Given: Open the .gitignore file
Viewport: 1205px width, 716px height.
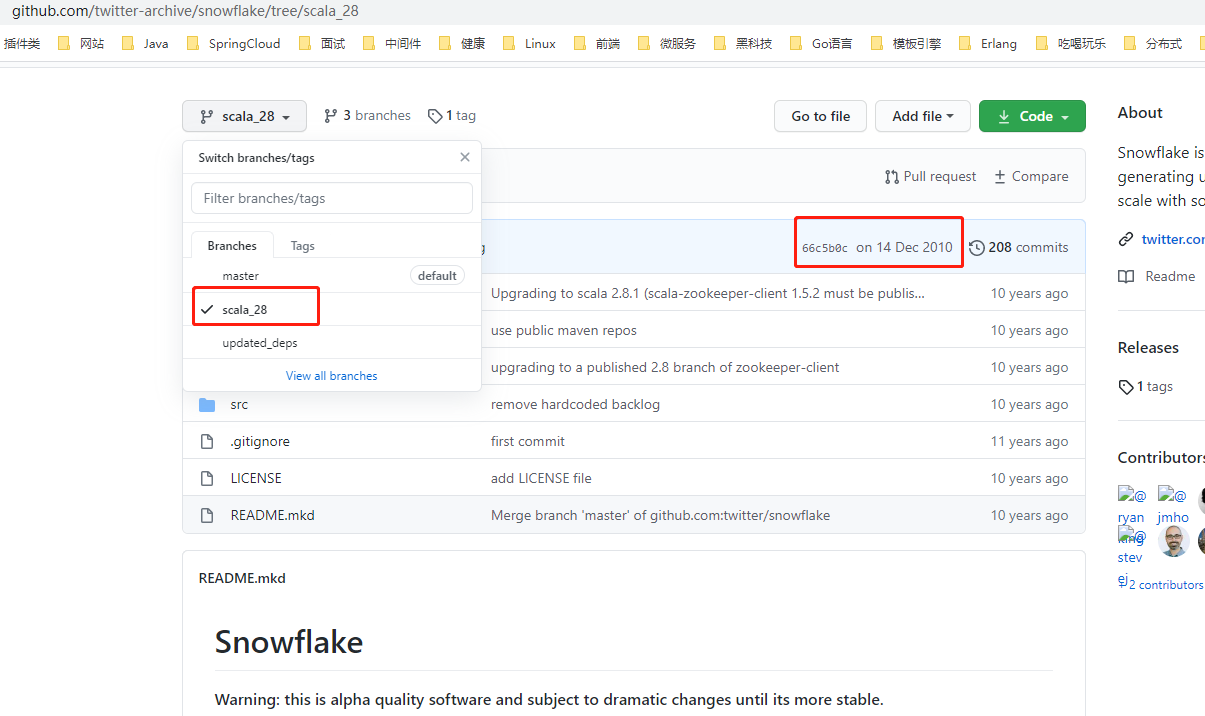Looking at the screenshot, I should [260, 441].
